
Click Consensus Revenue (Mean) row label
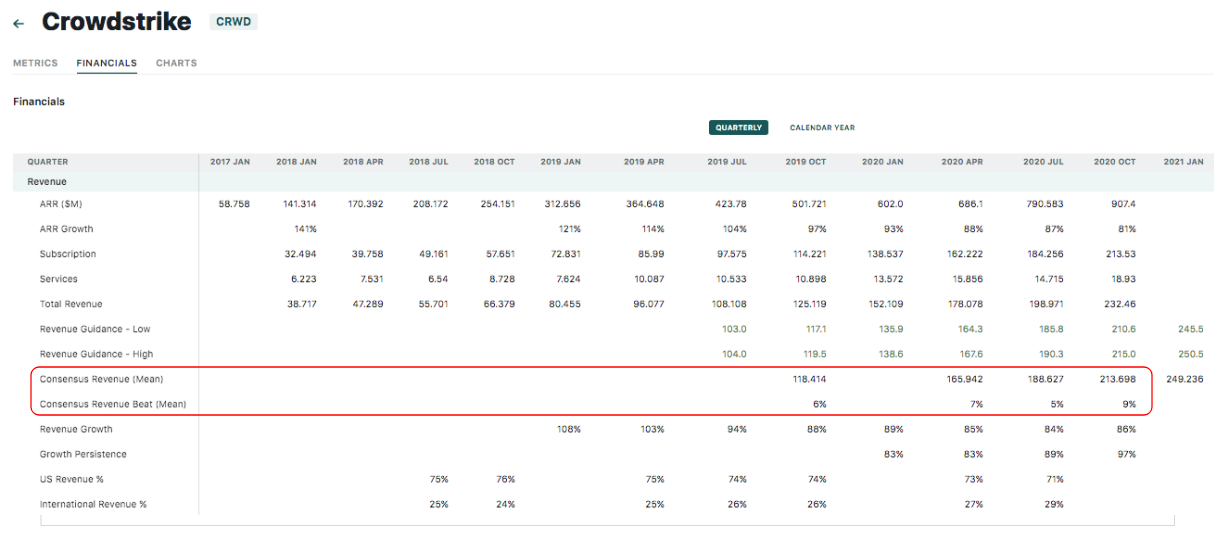click(x=101, y=379)
